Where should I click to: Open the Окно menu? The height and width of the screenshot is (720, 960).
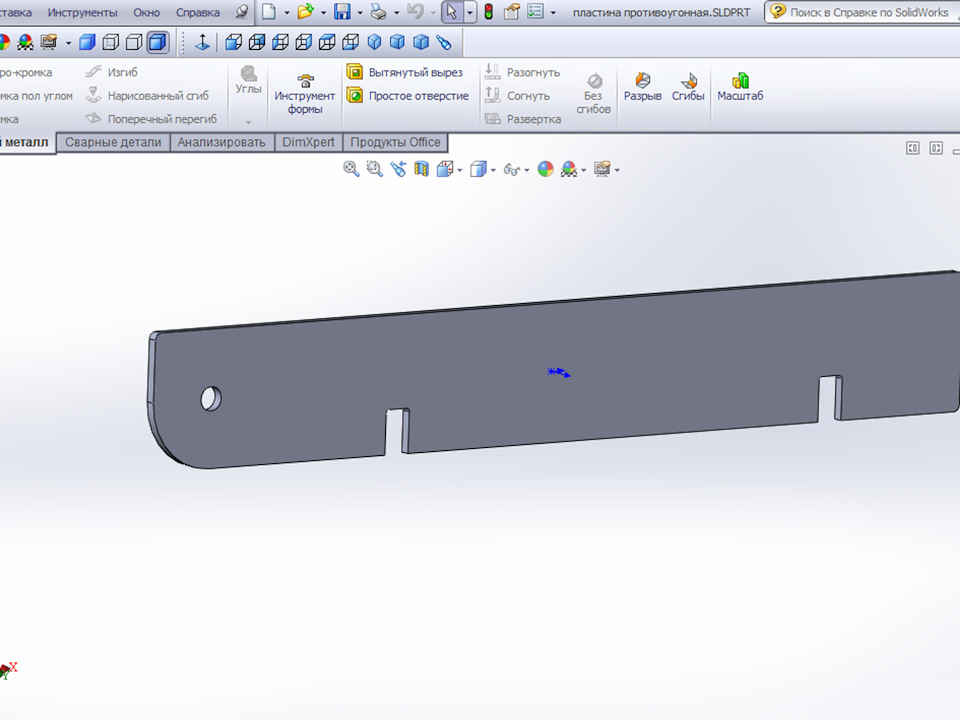pos(146,12)
